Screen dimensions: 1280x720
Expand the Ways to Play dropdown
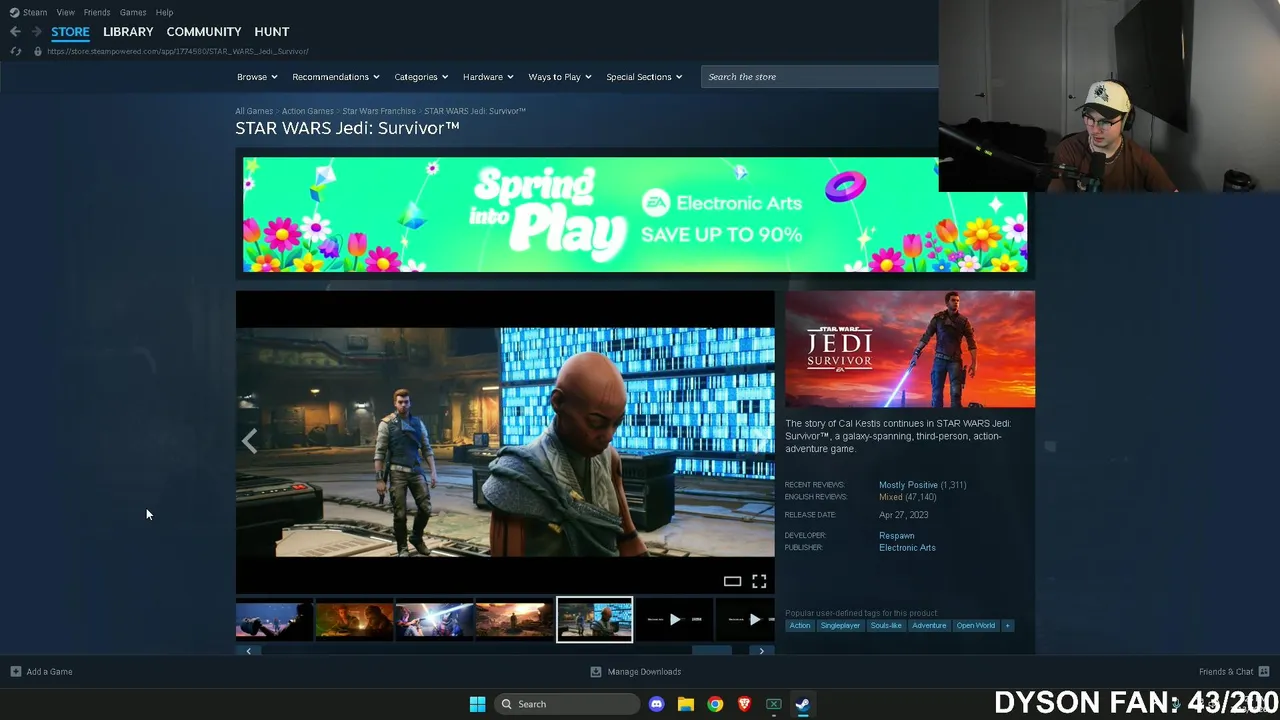pos(559,77)
